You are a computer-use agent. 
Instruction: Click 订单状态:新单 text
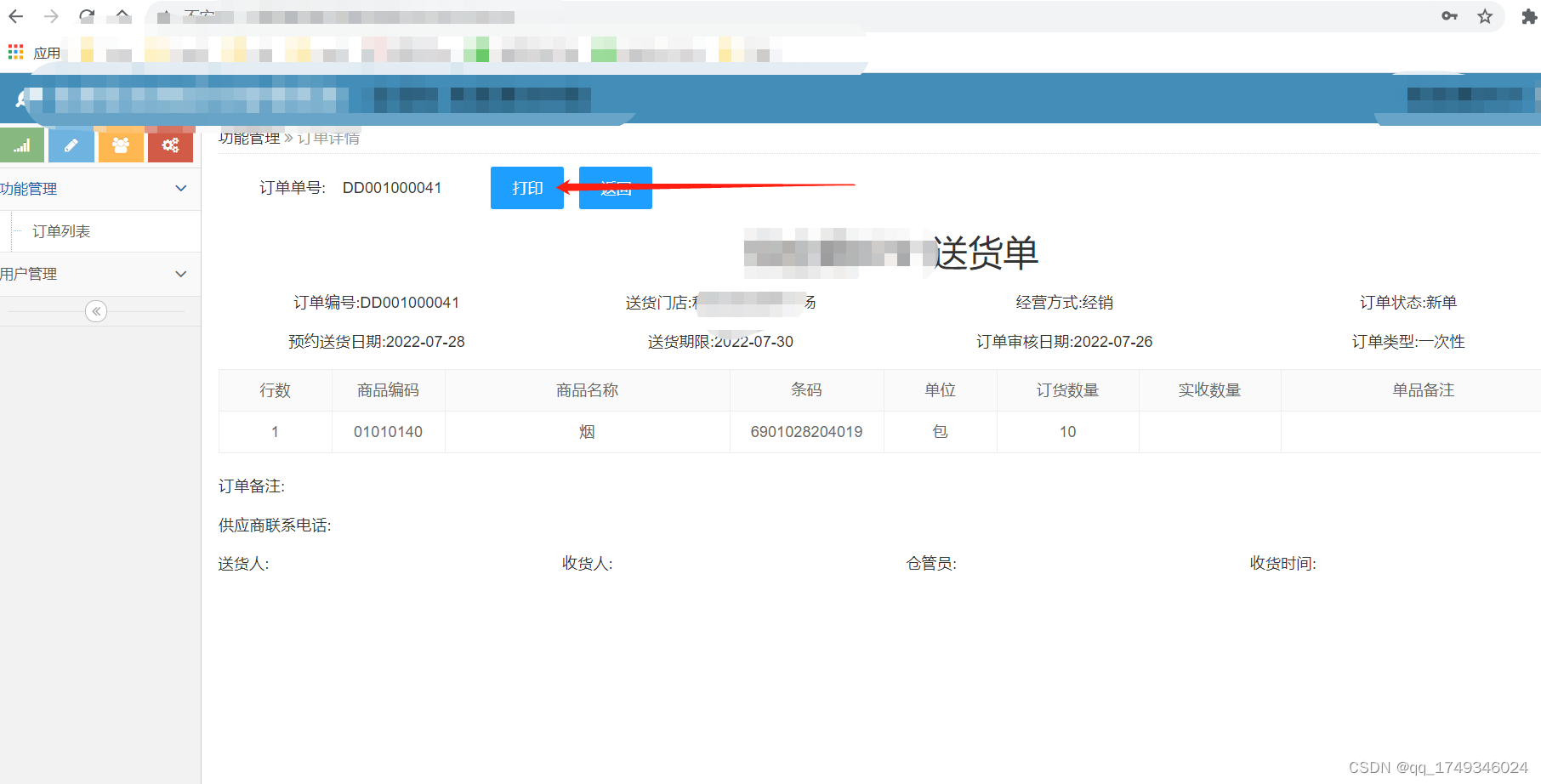pyautogui.click(x=1408, y=303)
